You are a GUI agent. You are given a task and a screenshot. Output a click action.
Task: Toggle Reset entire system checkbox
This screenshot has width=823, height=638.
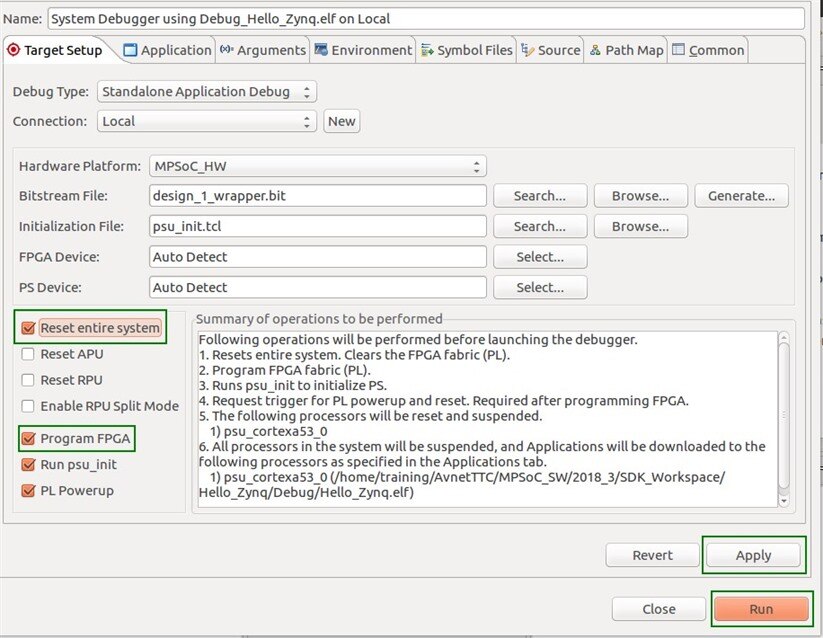click(x=28, y=328)
